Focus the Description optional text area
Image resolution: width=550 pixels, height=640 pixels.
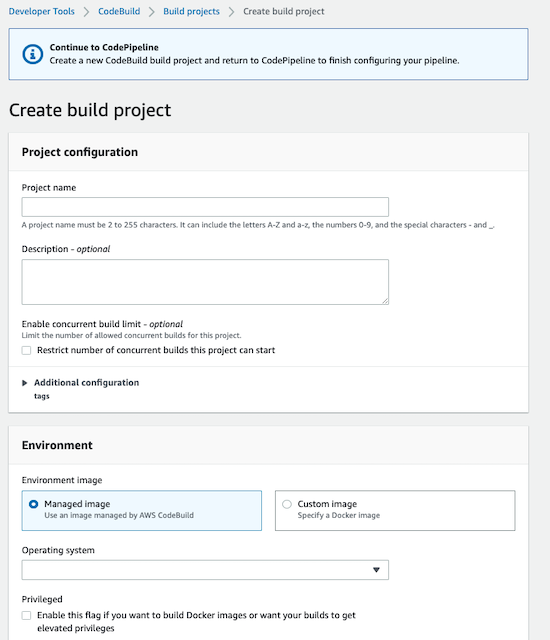(x=205, y=282)
